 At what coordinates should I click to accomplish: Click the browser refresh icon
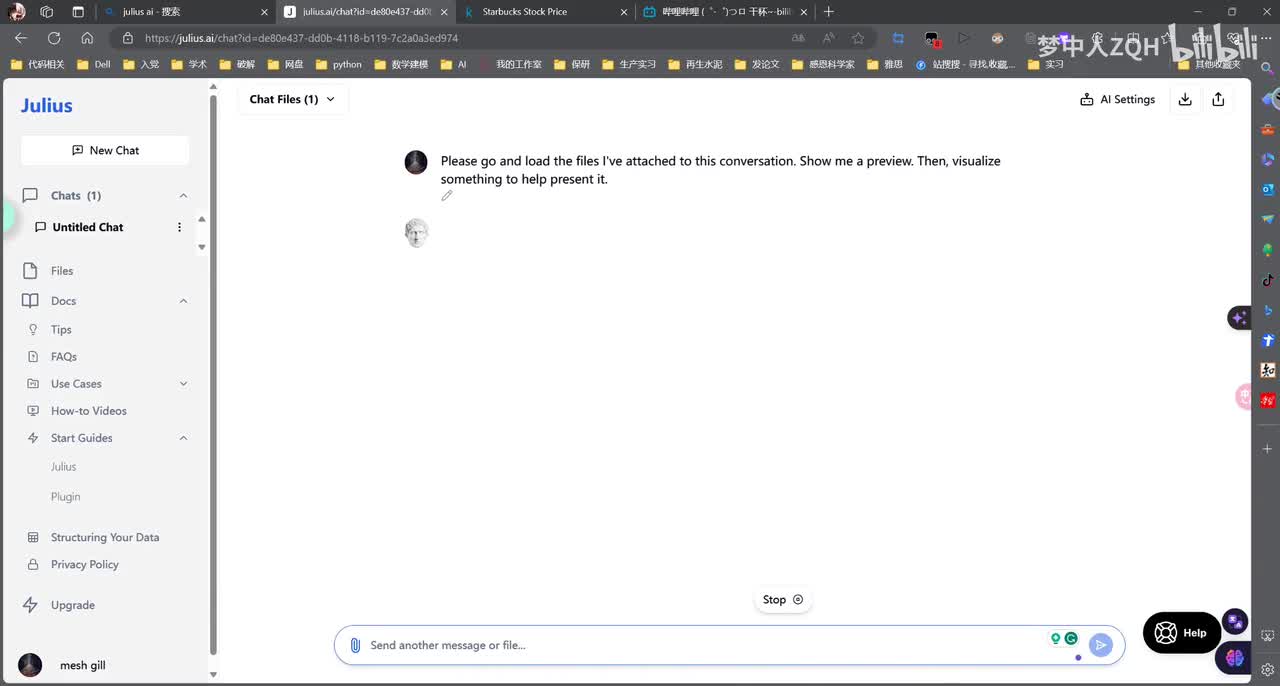(x=54, y=38)
